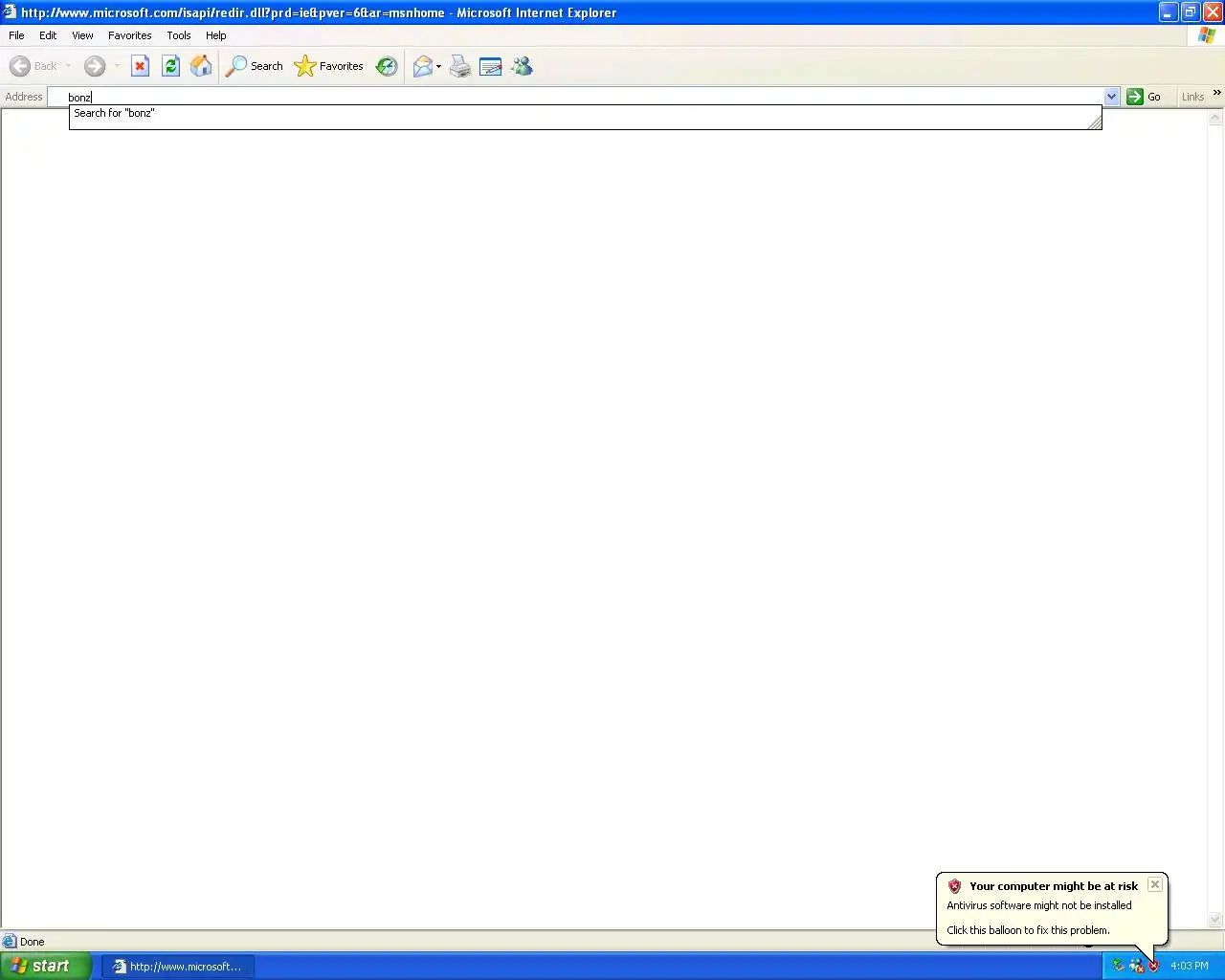
Task: Refresh the page with the green arrows icon
Action: coord(170,66)
